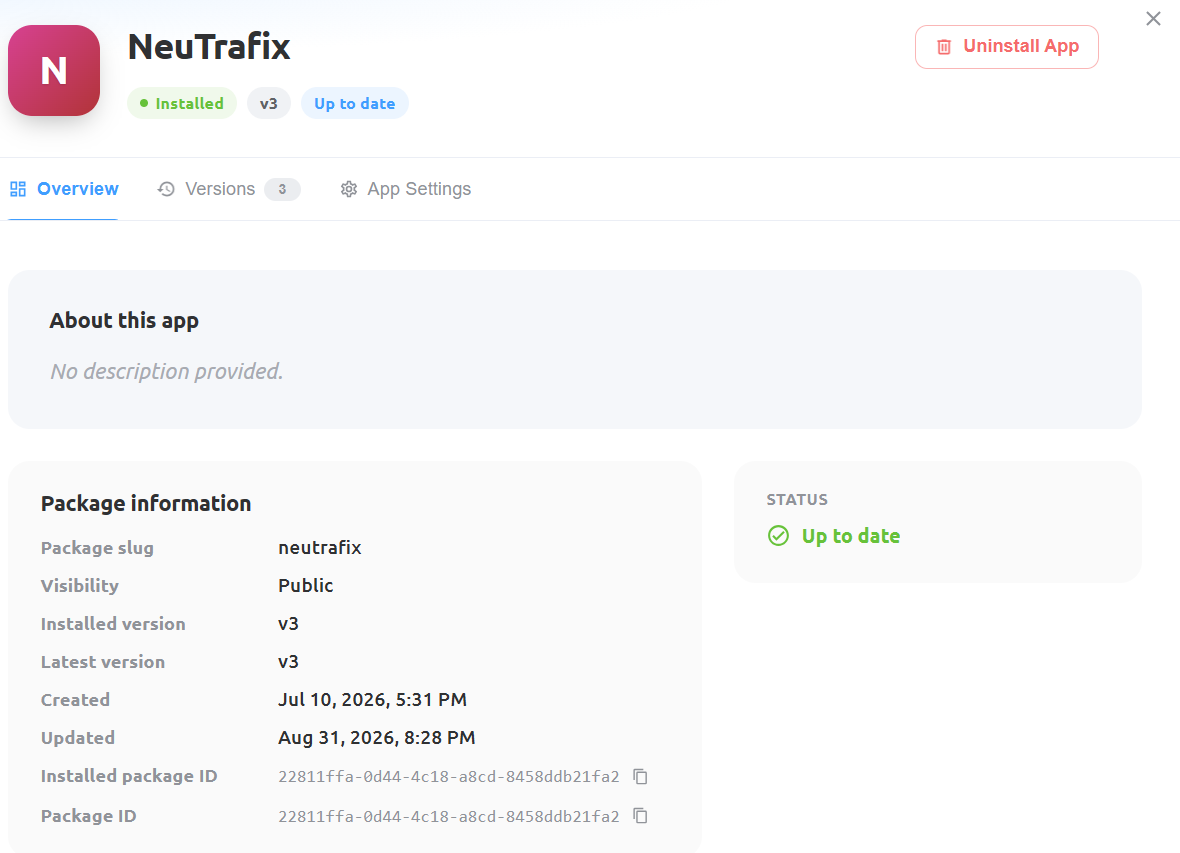Copy the Package ID value
The width and height of the screenshot is (1180, 853).
640,815
